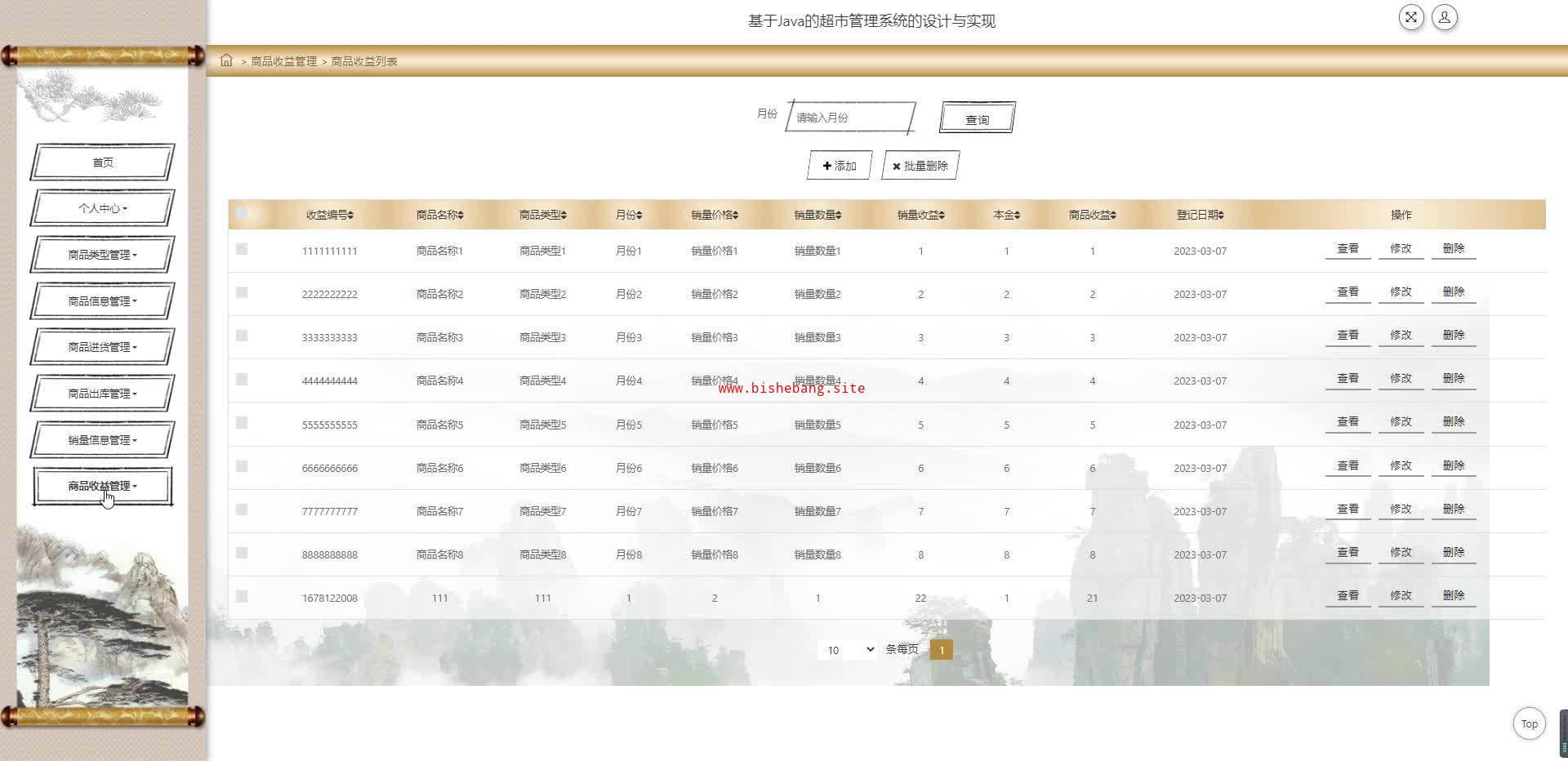Open 销量信息管理 sidebar menu
The width and height of the screenshot is (1568, 761).
(102, 440)
